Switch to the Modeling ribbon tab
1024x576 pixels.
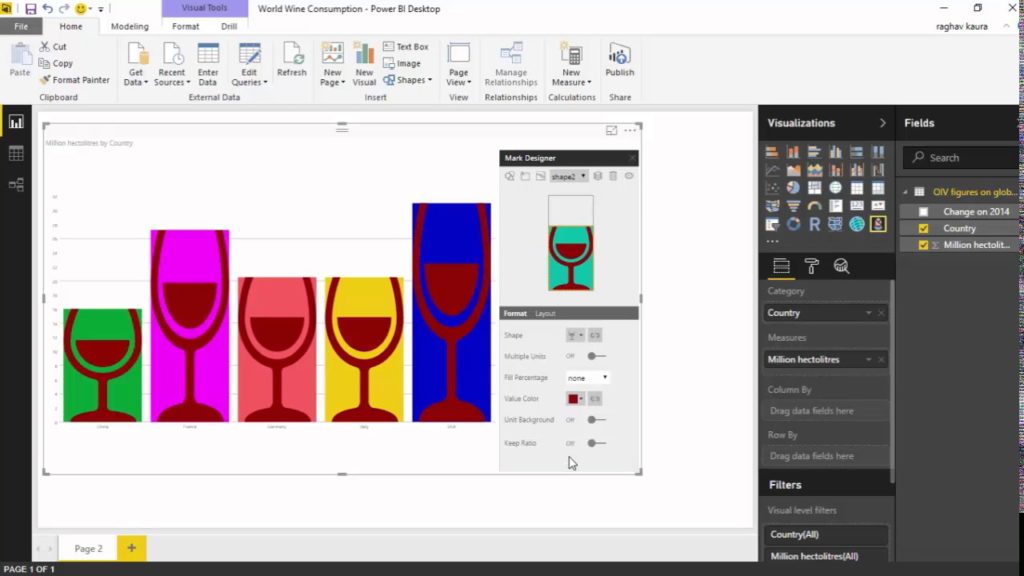click(129, 26)
